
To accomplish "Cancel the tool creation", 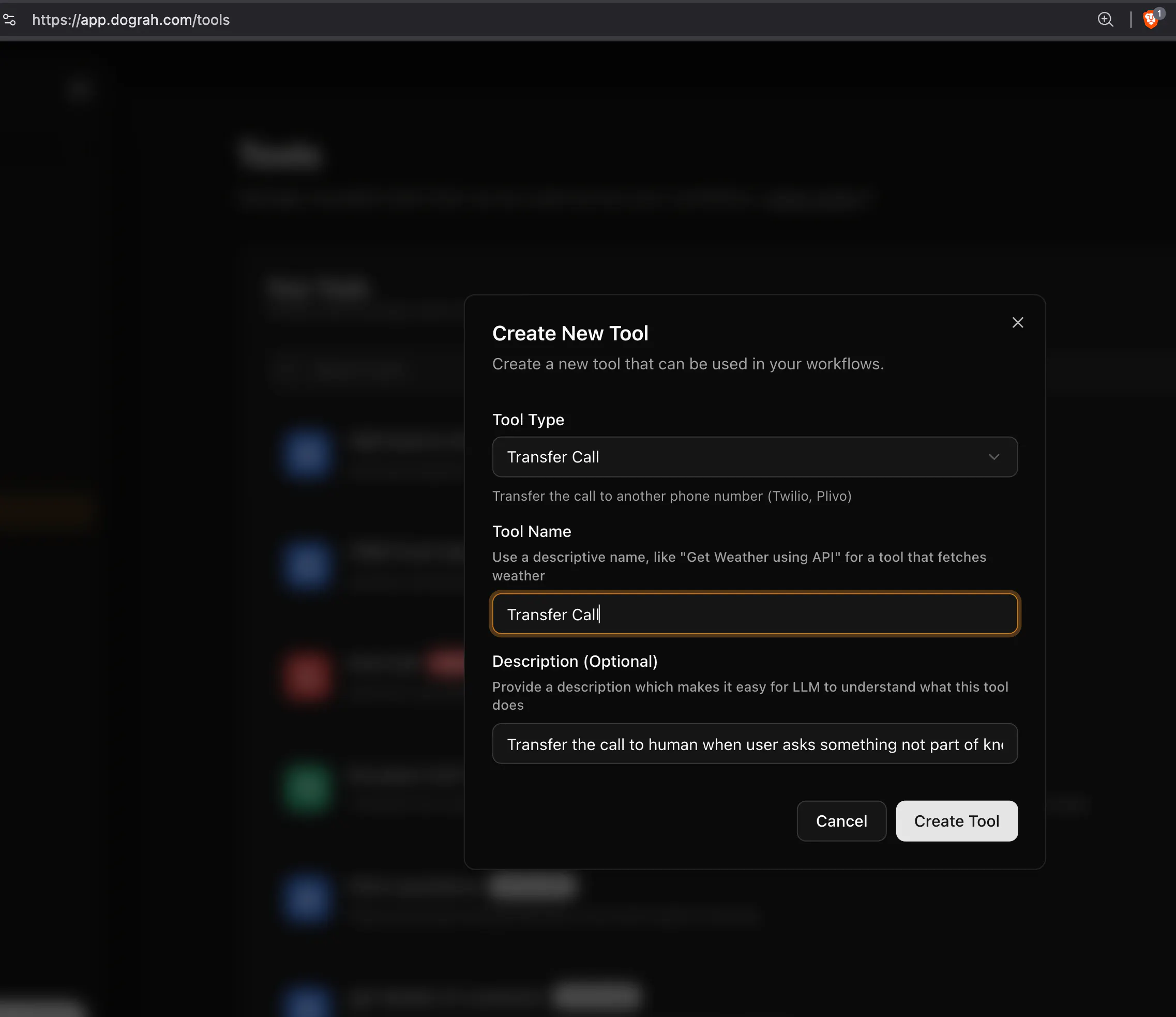I will [x=841, y=820].
